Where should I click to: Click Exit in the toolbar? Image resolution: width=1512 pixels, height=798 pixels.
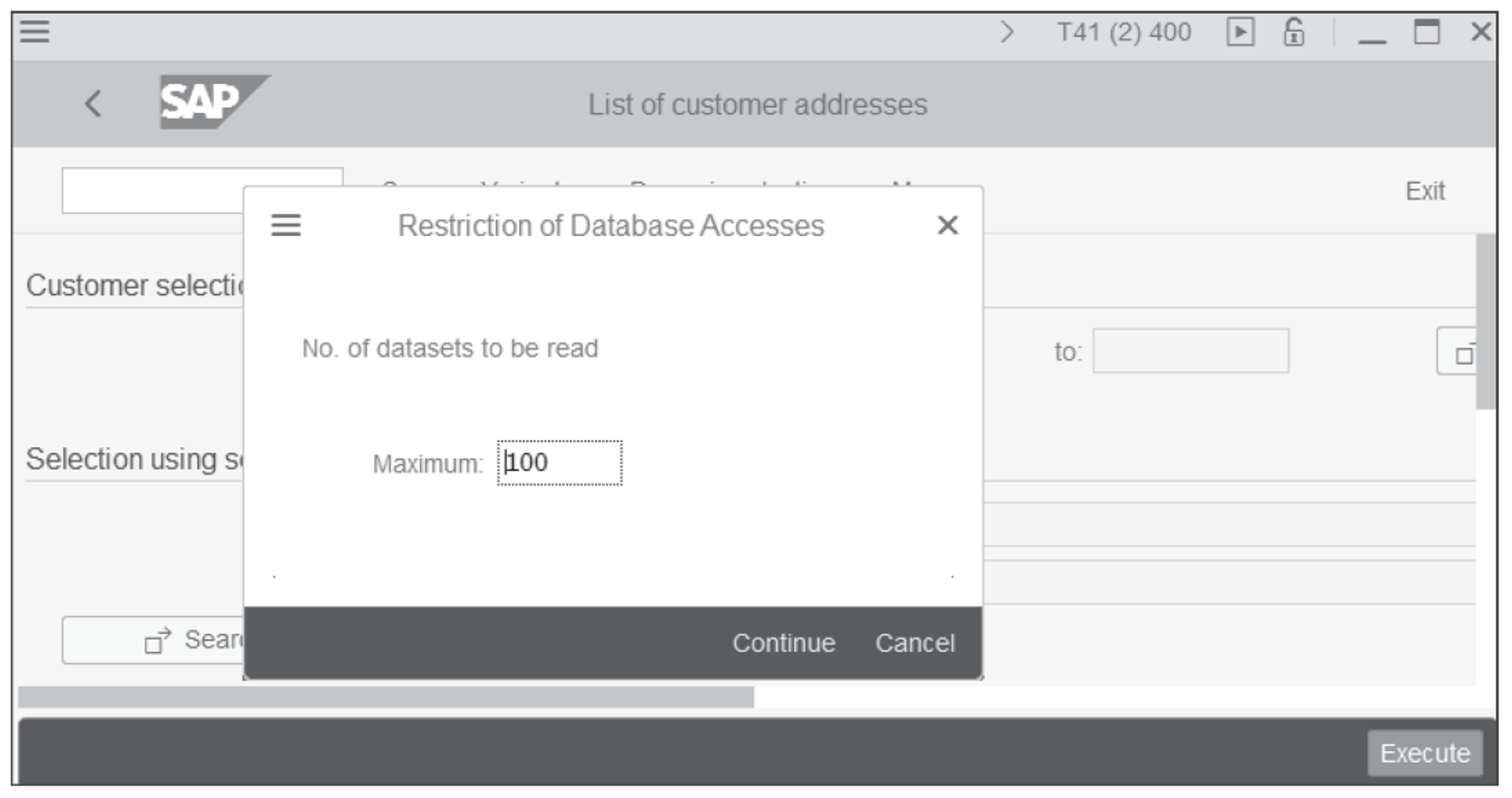coord(1426,191)
